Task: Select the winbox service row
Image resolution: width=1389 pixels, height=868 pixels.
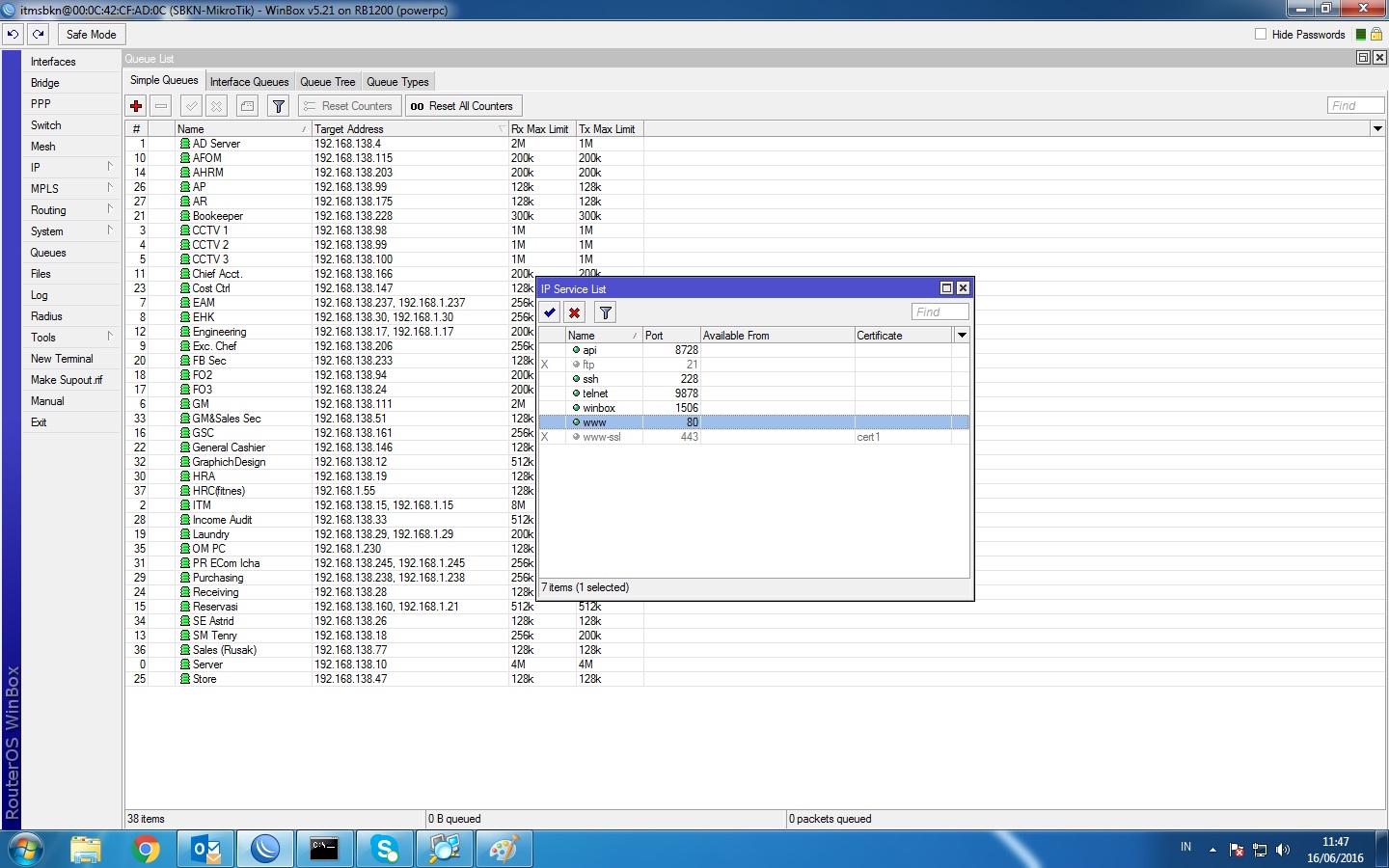Action: (753, 408)
